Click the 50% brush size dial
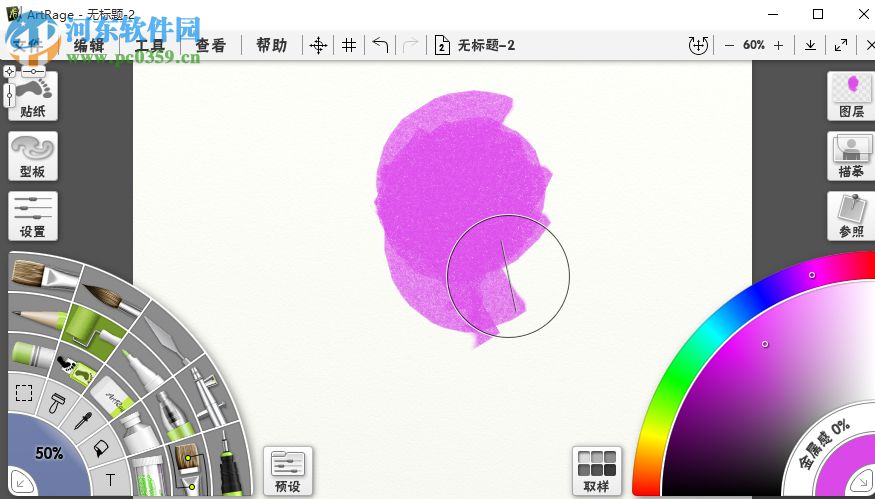Screen dimensions: 875x499 47,455
